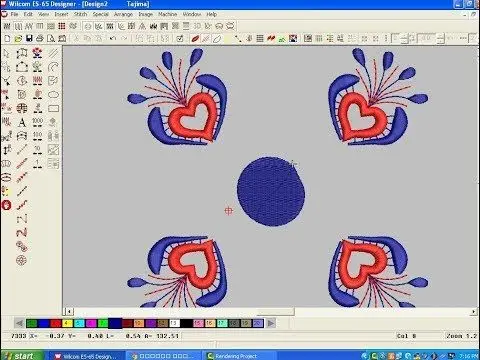
Task: Select the red diagonal run stitch tool
Action: tap(22, 163)
